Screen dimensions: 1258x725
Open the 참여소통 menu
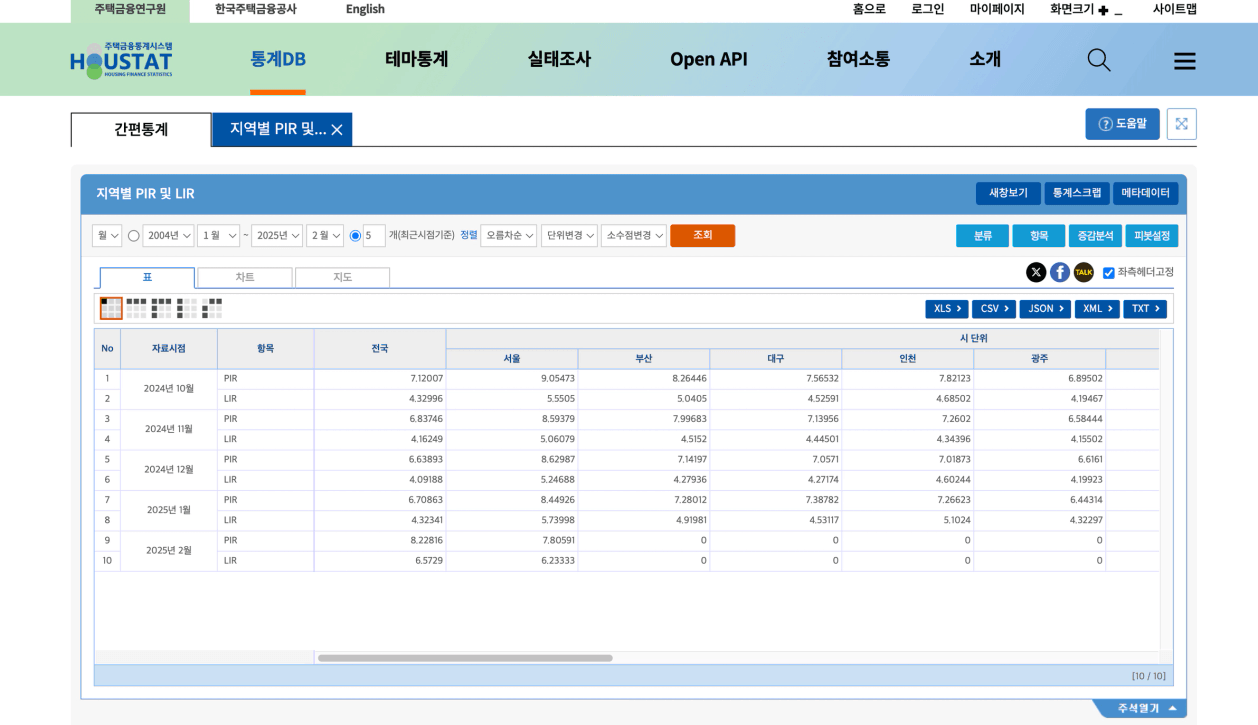858,59
